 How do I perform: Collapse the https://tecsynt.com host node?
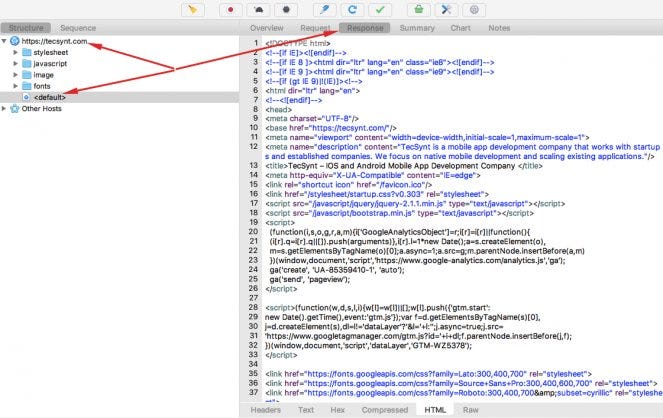coord(4,43)
